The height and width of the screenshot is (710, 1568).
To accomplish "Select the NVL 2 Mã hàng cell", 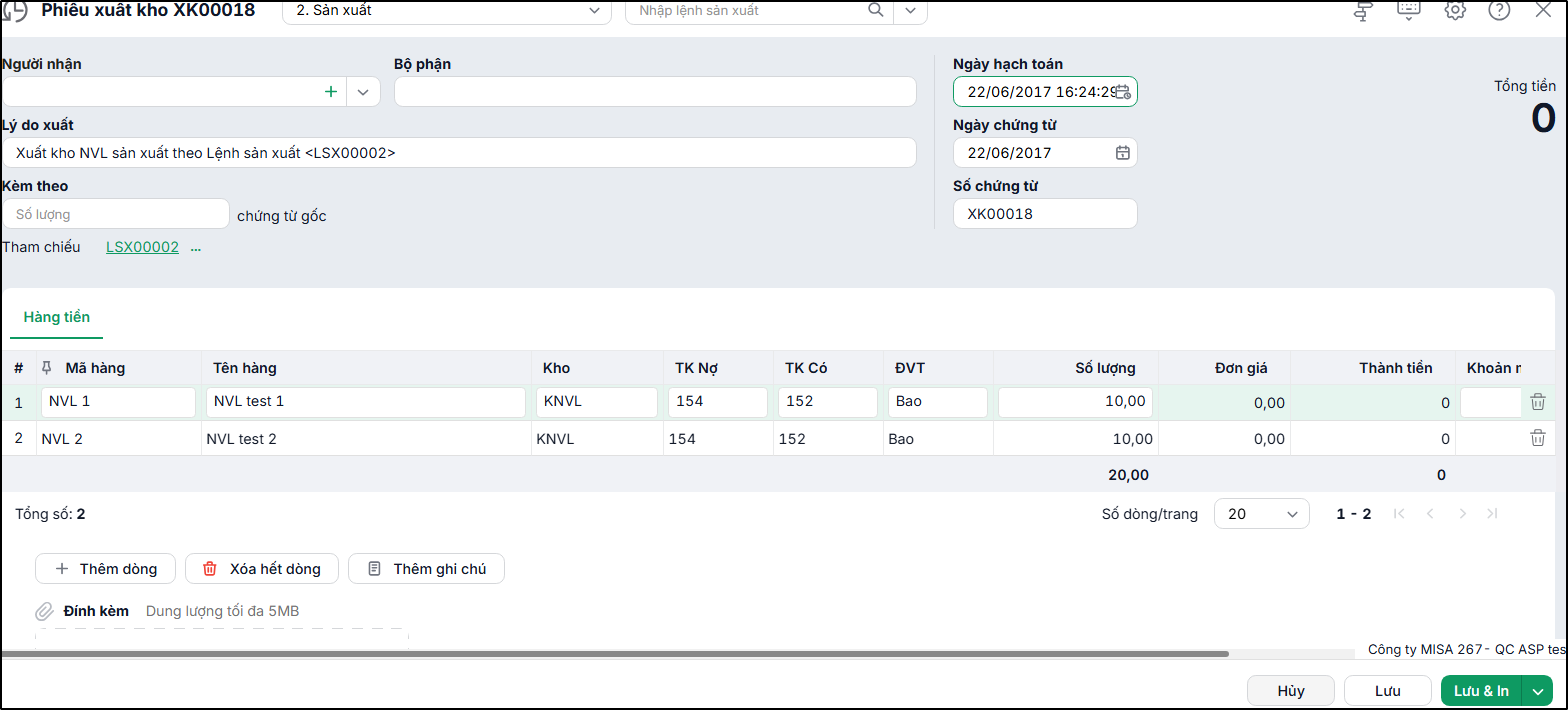I will coord(118,438).
